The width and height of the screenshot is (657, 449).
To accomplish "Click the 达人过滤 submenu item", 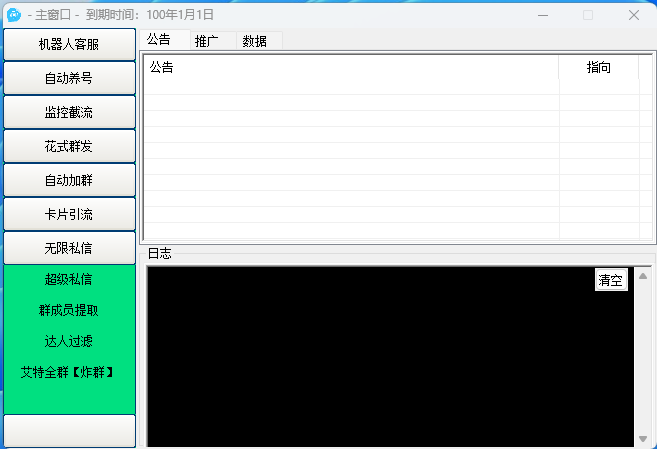I will click(69, 341).
